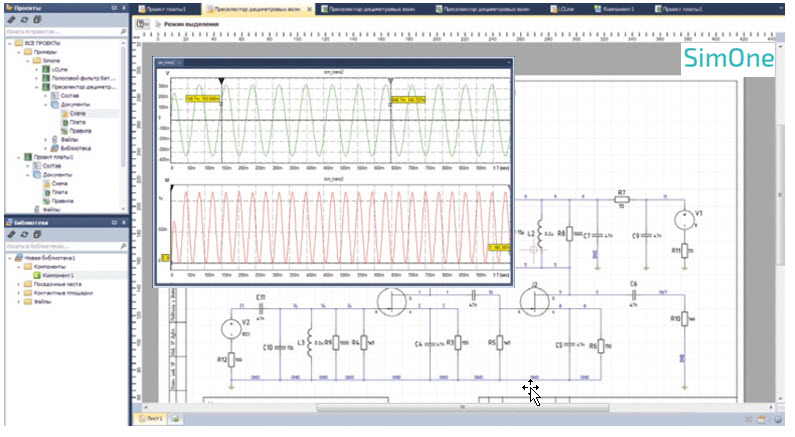Open the Компонент1 document tab

pos(618,7)
